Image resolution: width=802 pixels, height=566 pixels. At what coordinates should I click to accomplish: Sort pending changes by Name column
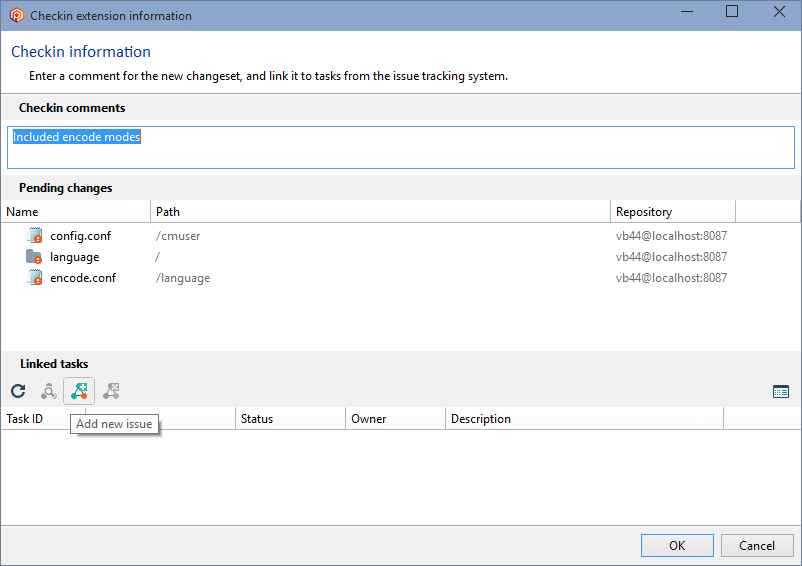pos(76,212)
